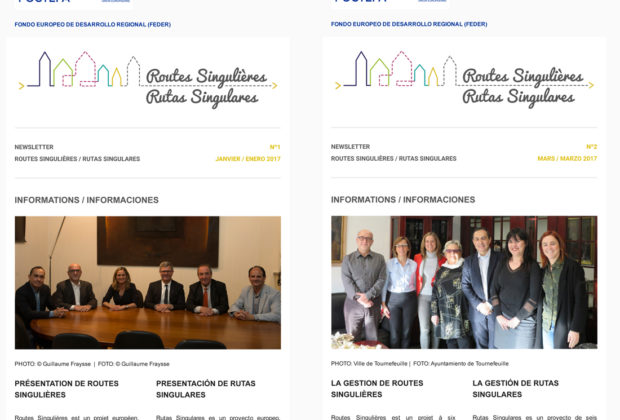The image size is (620, 420).
Task: Open the meeting table photo in newsletter N°1
Action: click(x=148, y=282)
